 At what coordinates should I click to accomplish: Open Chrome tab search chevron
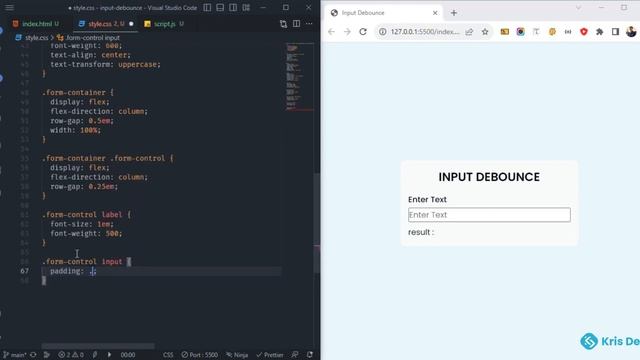tap(578, 7)
